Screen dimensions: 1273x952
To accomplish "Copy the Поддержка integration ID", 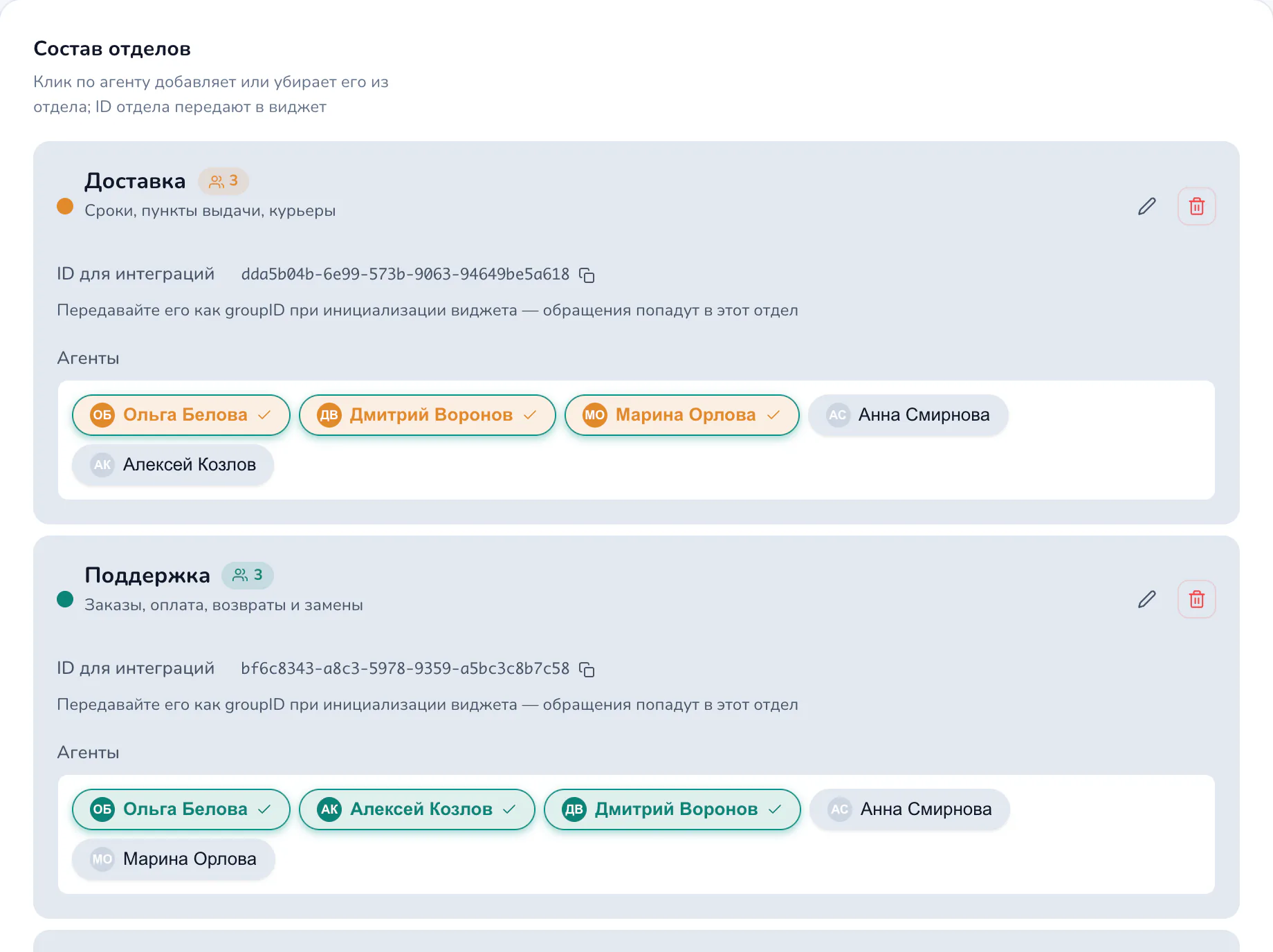I will (x=587, y=670).
